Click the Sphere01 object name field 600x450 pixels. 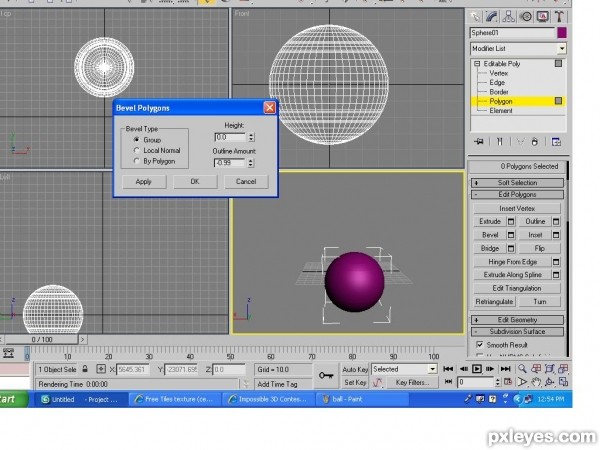[x=512, y=33]
